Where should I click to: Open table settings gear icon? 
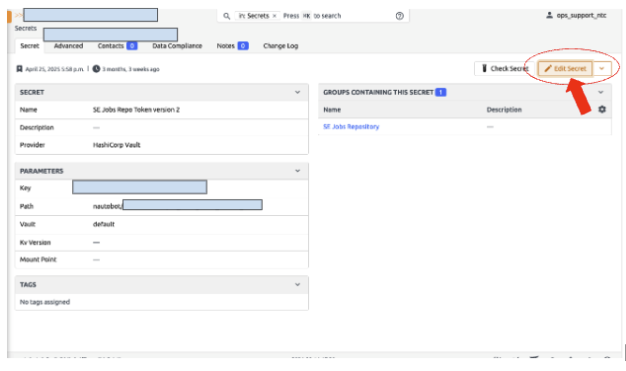(602, 109)
